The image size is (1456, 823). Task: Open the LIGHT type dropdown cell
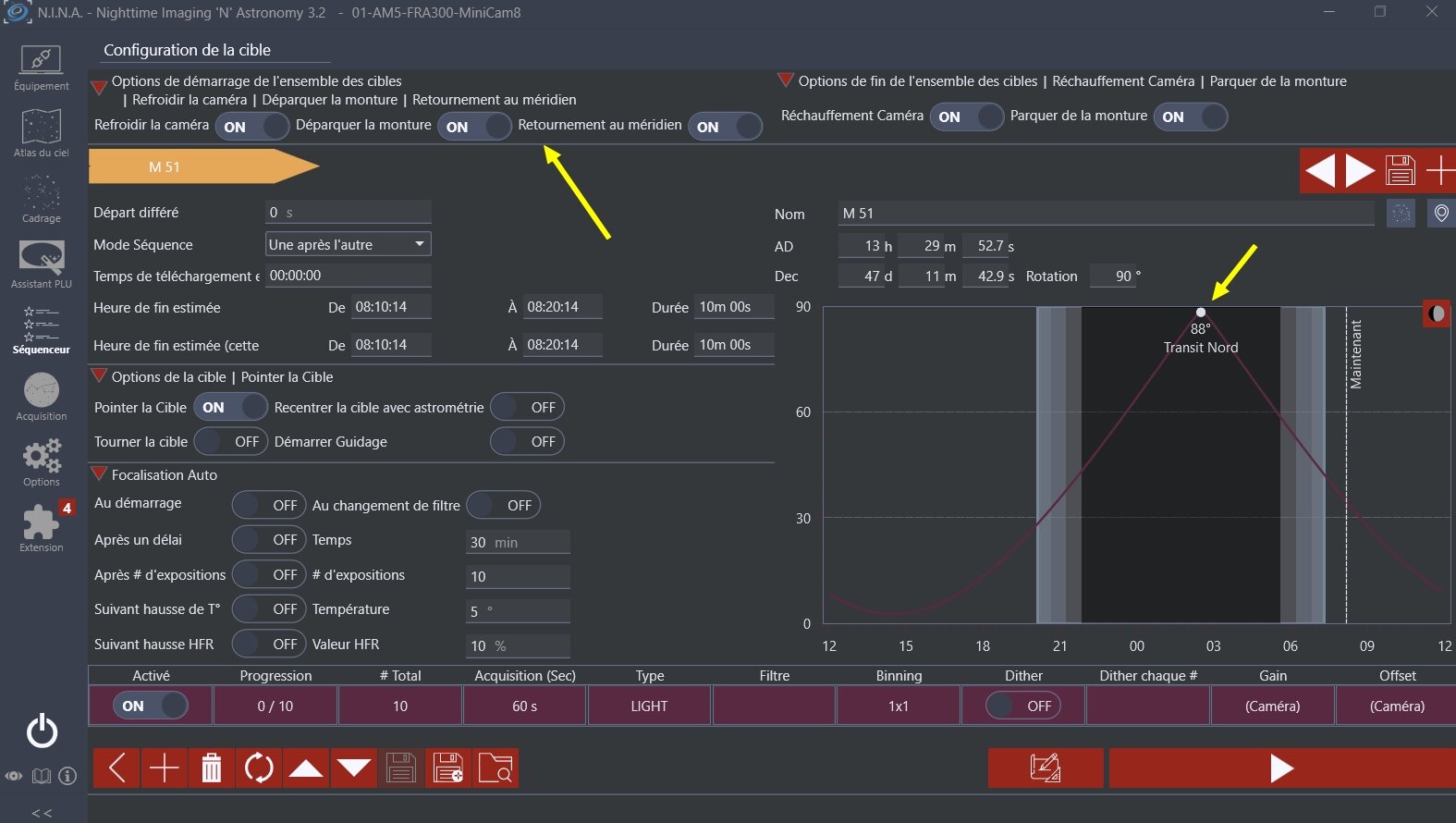[649, 706]
